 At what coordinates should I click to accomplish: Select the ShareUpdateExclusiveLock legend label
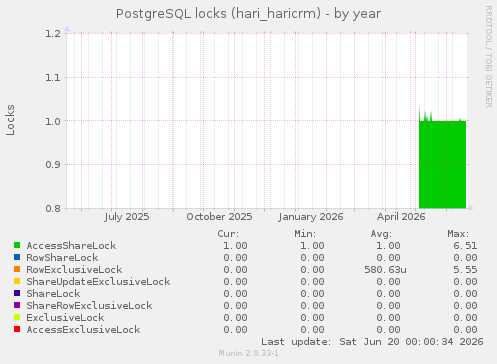[98, 282]
